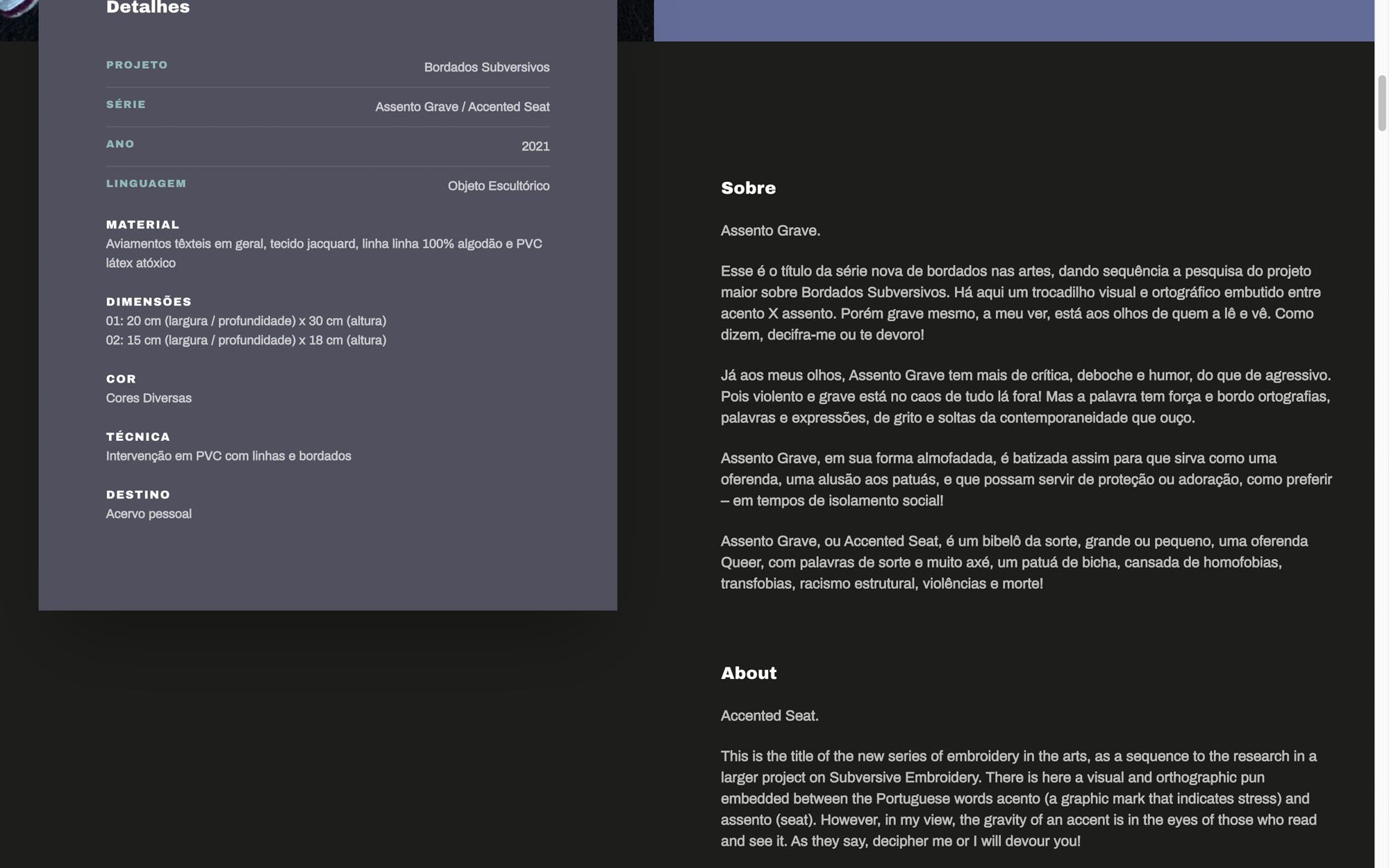Click the blue banner at the top right
The image size is (1389, 868).
click(x=1014, y=20)
